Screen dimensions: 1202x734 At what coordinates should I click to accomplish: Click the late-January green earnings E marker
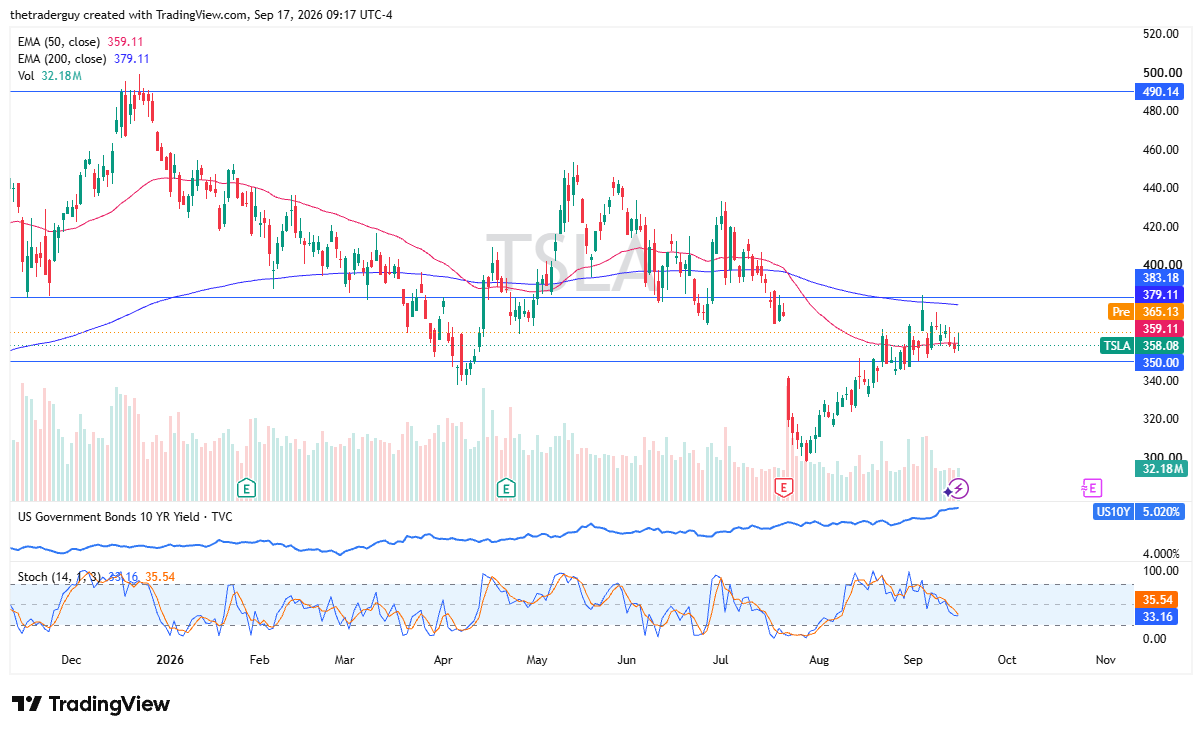point(245,488)
